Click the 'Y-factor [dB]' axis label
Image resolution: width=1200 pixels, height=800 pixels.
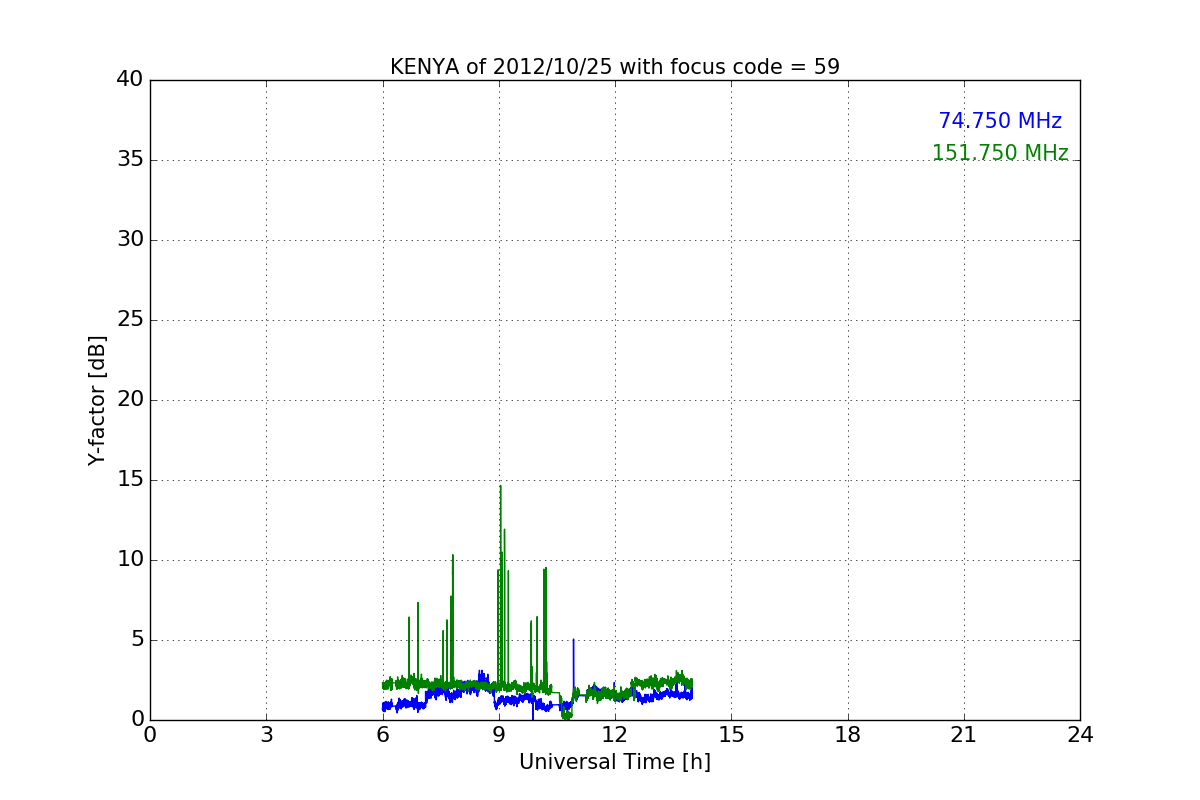(97, 400)
